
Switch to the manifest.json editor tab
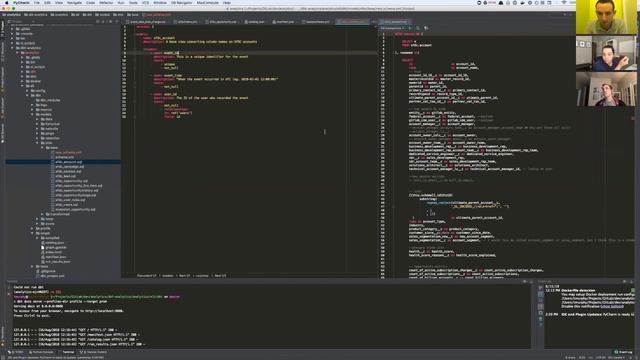(284, 22)
